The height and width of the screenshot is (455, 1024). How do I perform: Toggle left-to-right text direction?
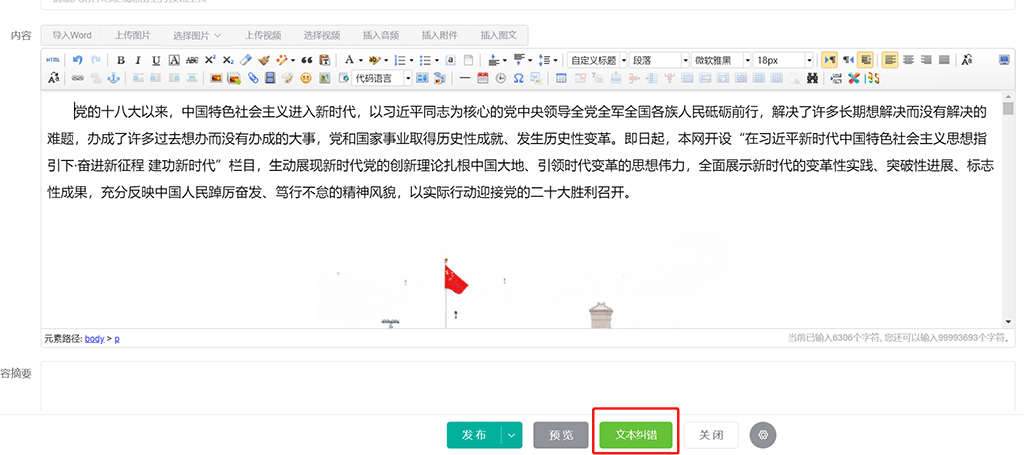click(827, 60)
